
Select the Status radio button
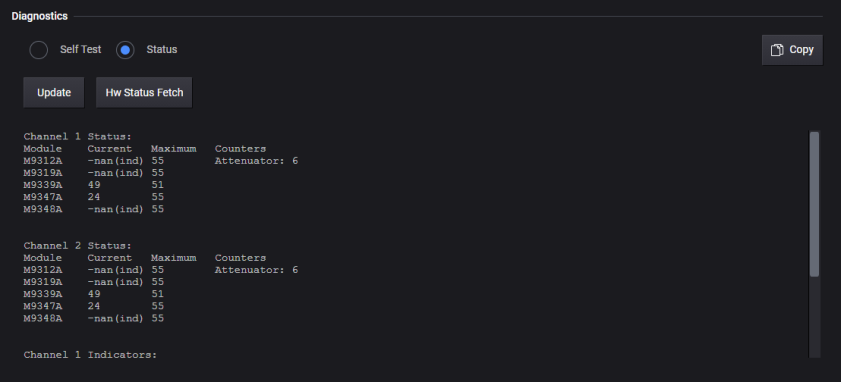(125, 50)
